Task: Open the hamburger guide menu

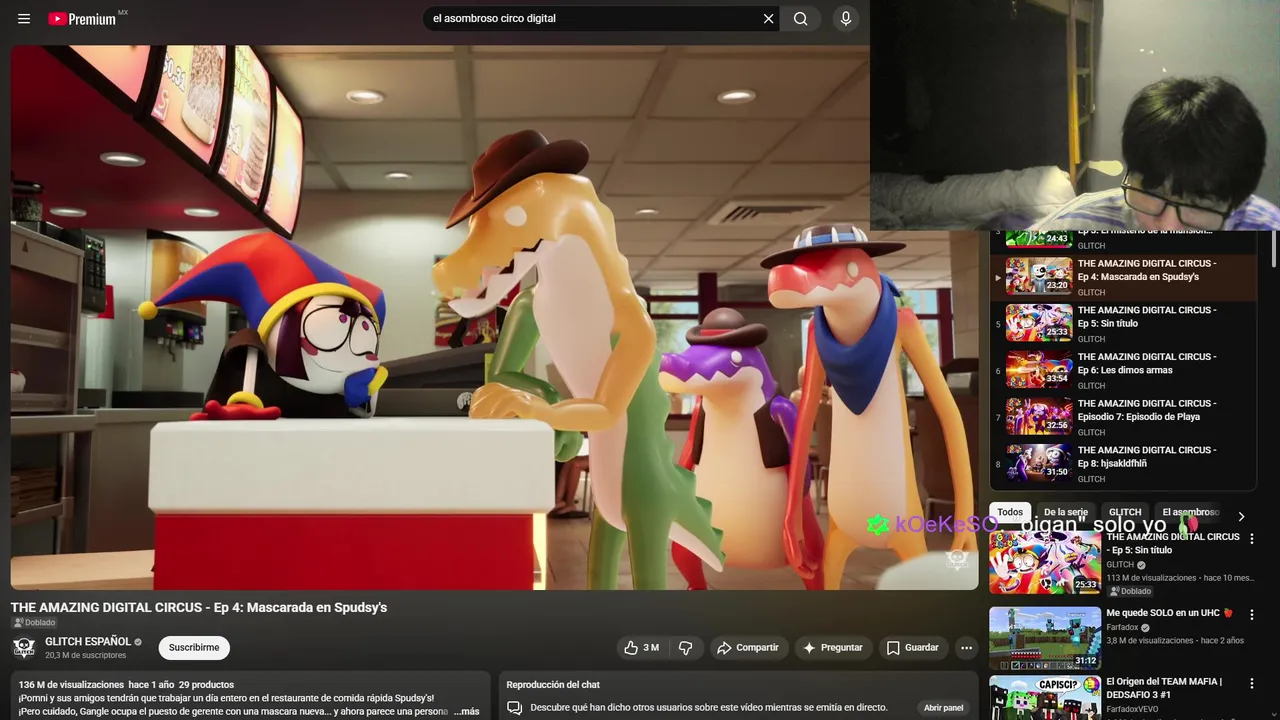Action: pyautogui.click(x=24, y=18)
